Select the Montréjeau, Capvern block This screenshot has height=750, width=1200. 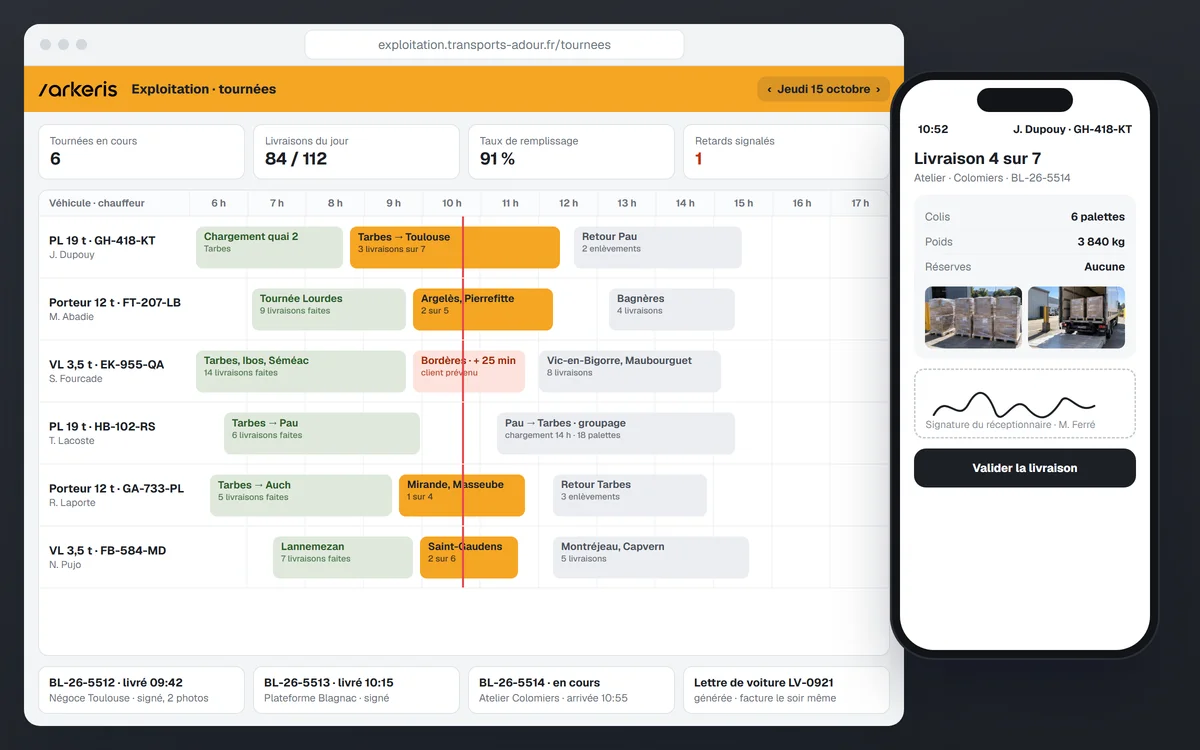click(x=651, y=557)
